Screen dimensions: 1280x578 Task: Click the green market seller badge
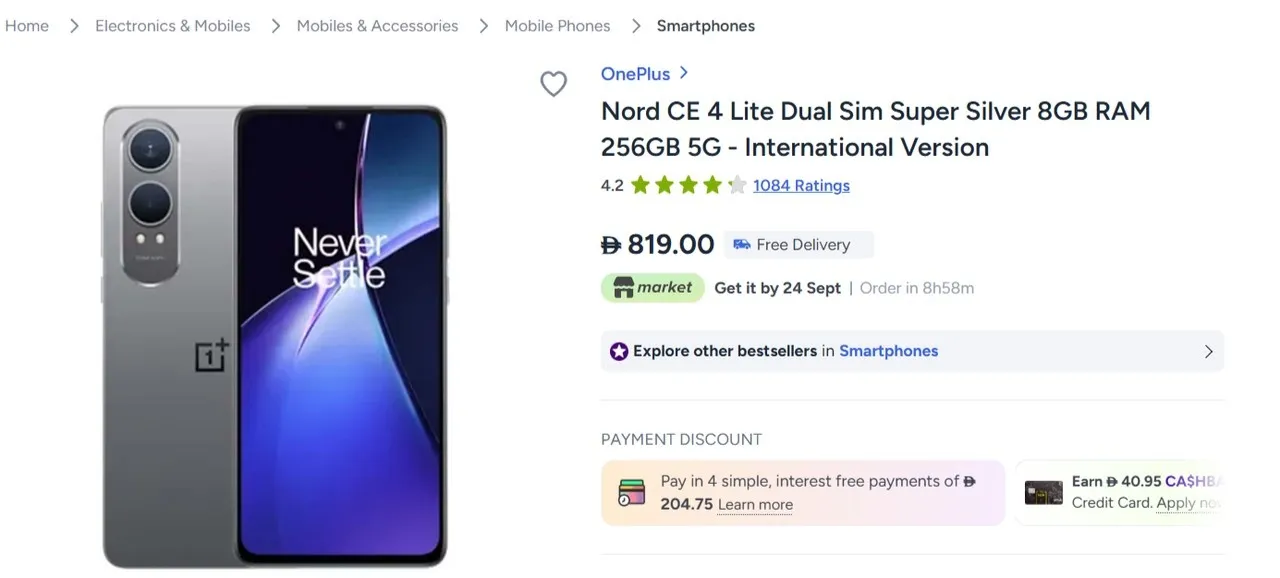coord(652,287)
